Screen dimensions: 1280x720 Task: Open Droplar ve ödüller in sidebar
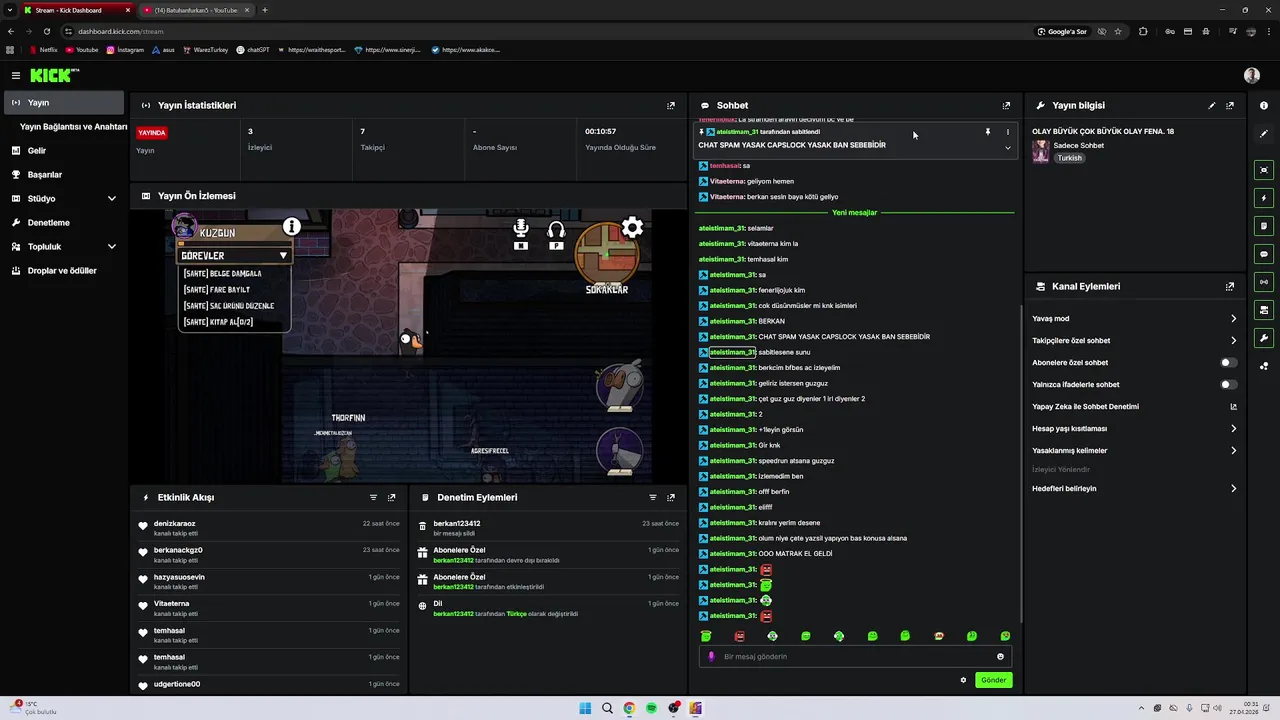point(64,270)
